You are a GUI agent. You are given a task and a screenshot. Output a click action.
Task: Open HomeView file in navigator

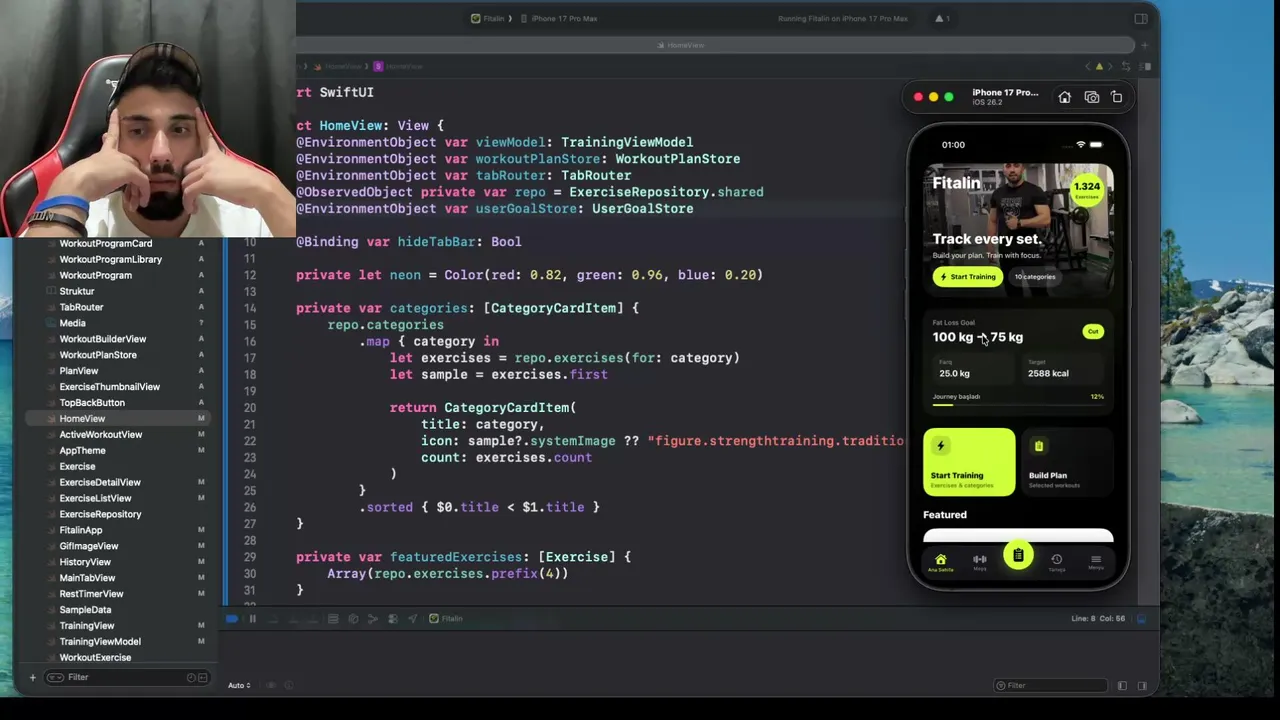[82, 419]
